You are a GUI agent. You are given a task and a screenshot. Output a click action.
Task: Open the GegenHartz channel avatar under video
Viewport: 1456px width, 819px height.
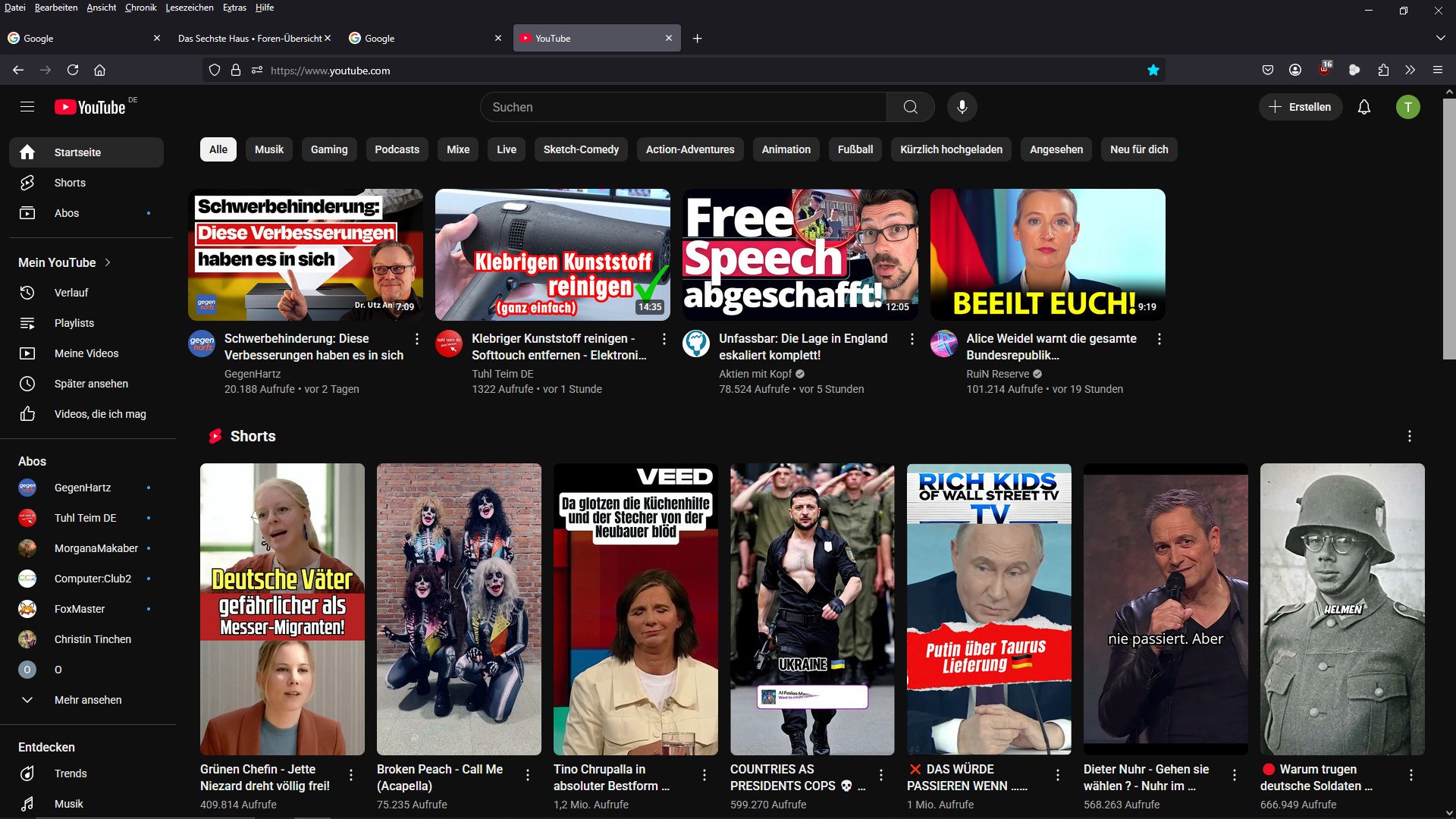coord(202,344)
